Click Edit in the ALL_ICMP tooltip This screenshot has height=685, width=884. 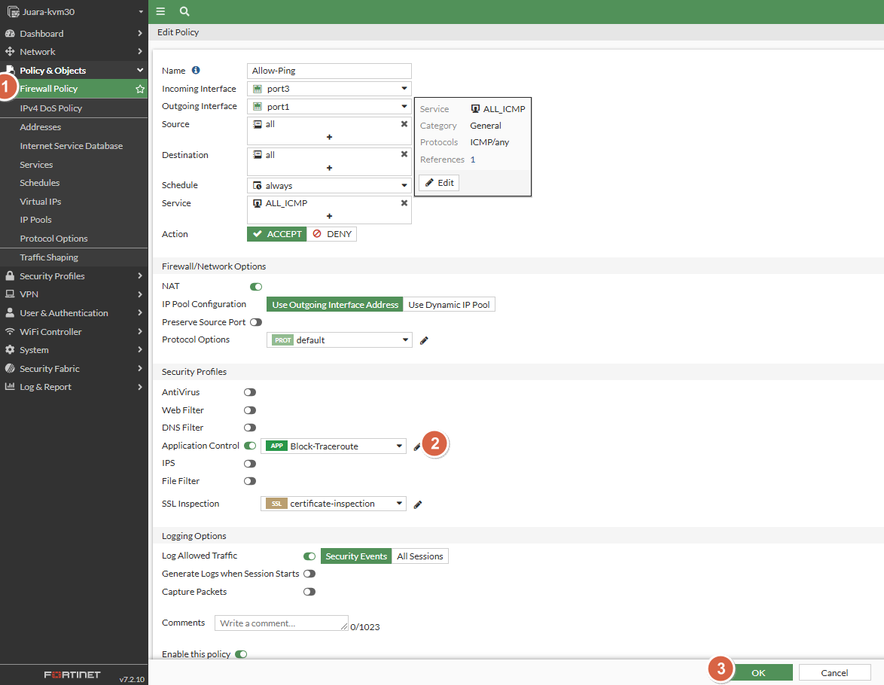click(x=439, y=183)
